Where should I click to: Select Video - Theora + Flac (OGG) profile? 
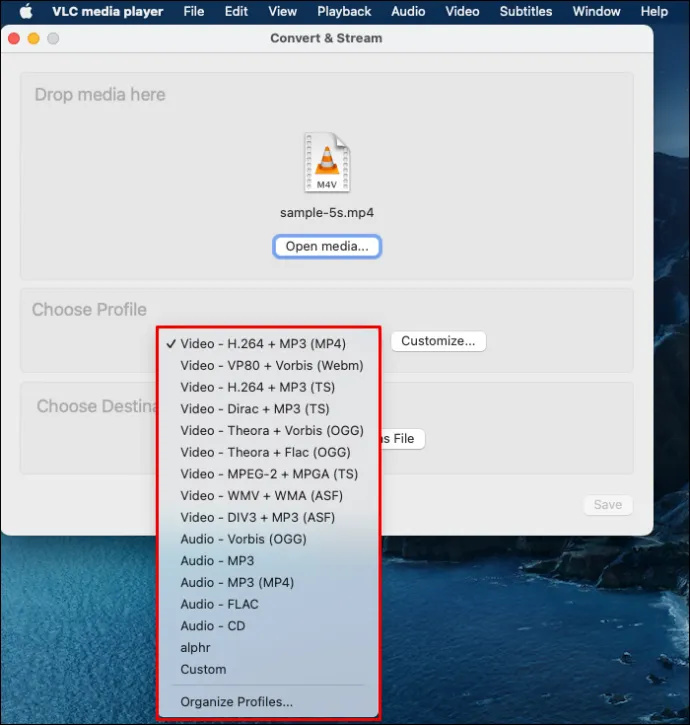[268, 453]
